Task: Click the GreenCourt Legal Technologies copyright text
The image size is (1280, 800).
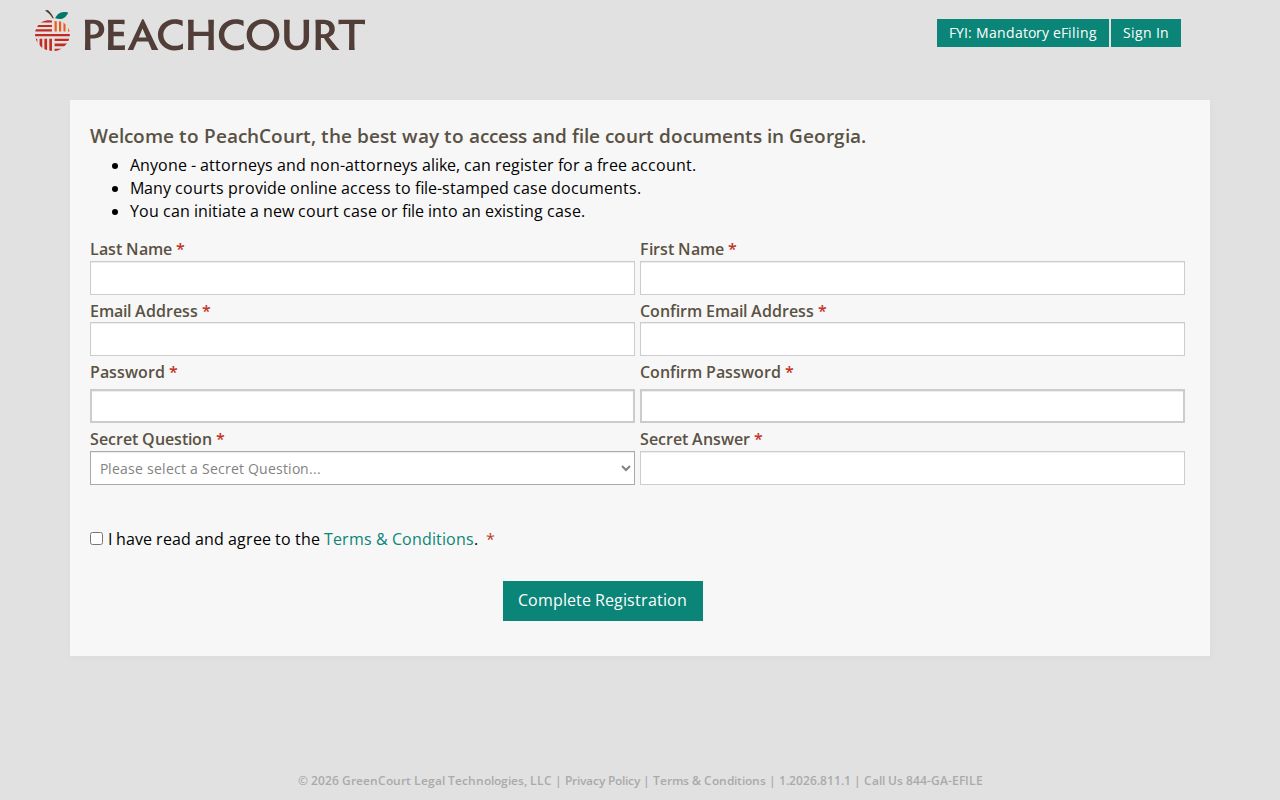Action: click(424, 781)
